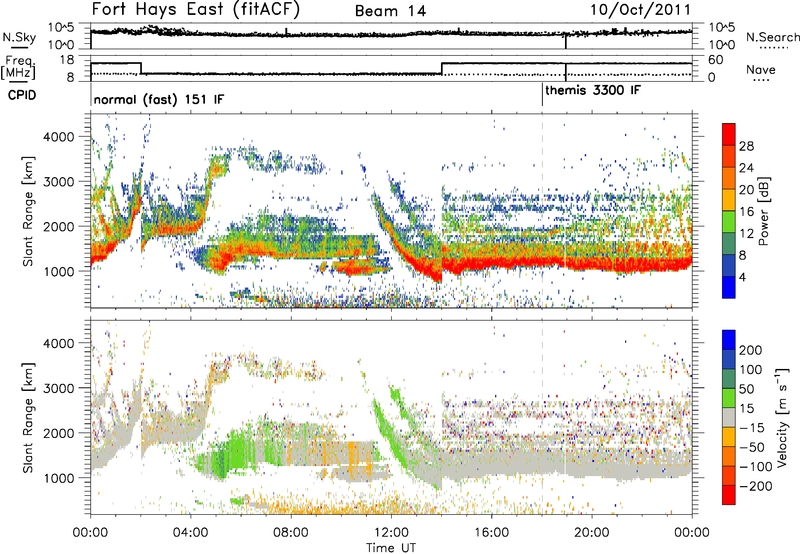Click the 'CPID' label
This screenshot has height=554, width=800.
pos(22,95)
